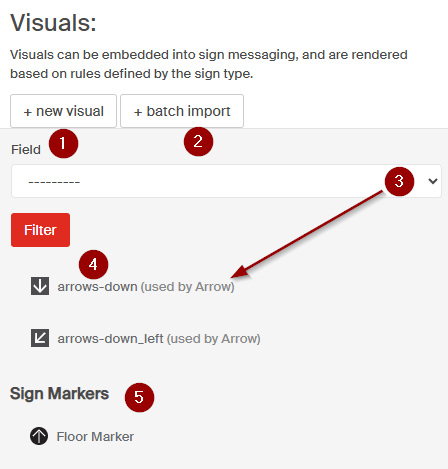Viewport: 448px width, 469px height.
Task: Expand the Field select box showing dashes
Action: [226, 181]
